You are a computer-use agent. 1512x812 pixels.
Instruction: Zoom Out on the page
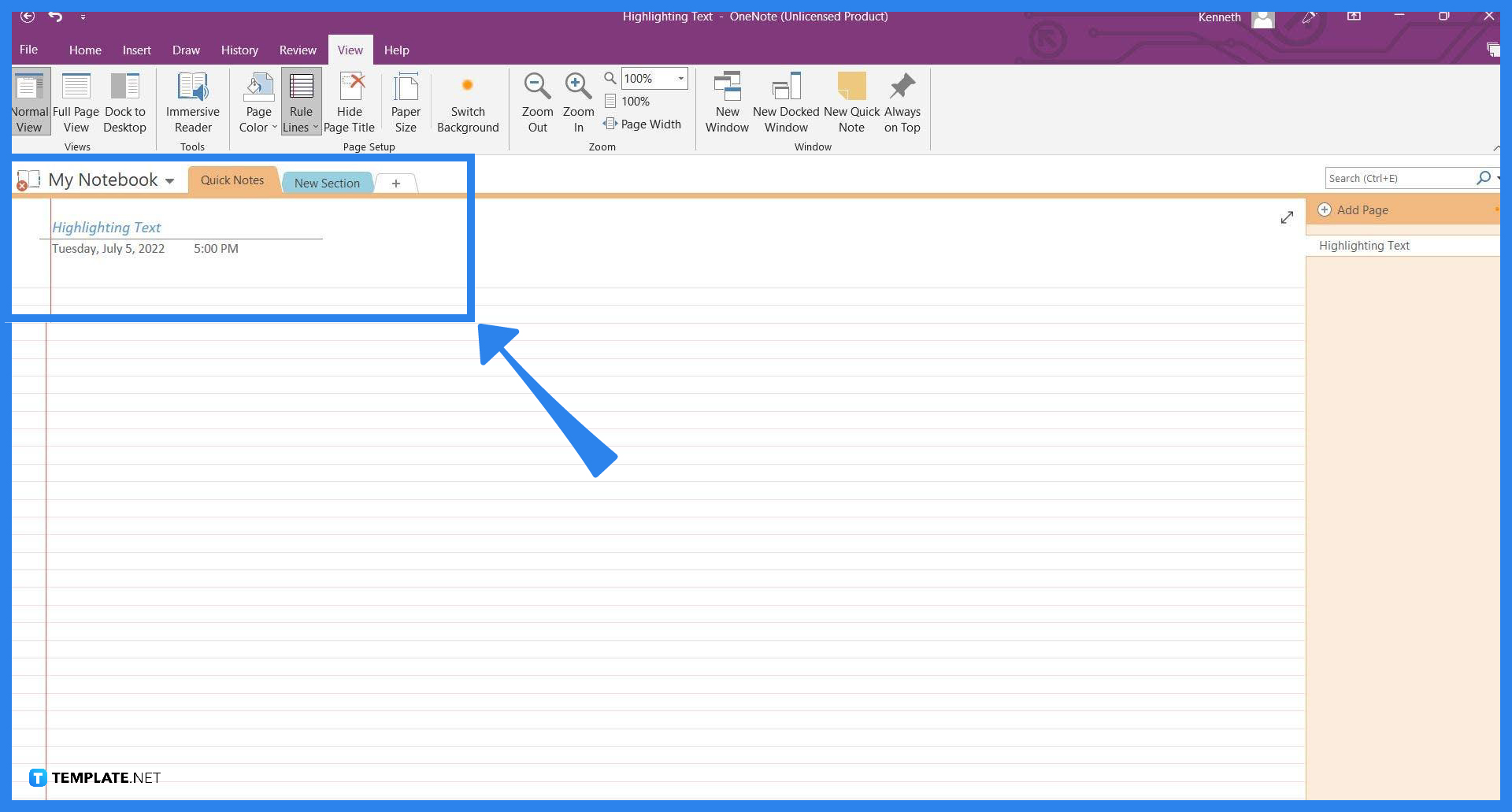tap(537, 101)
